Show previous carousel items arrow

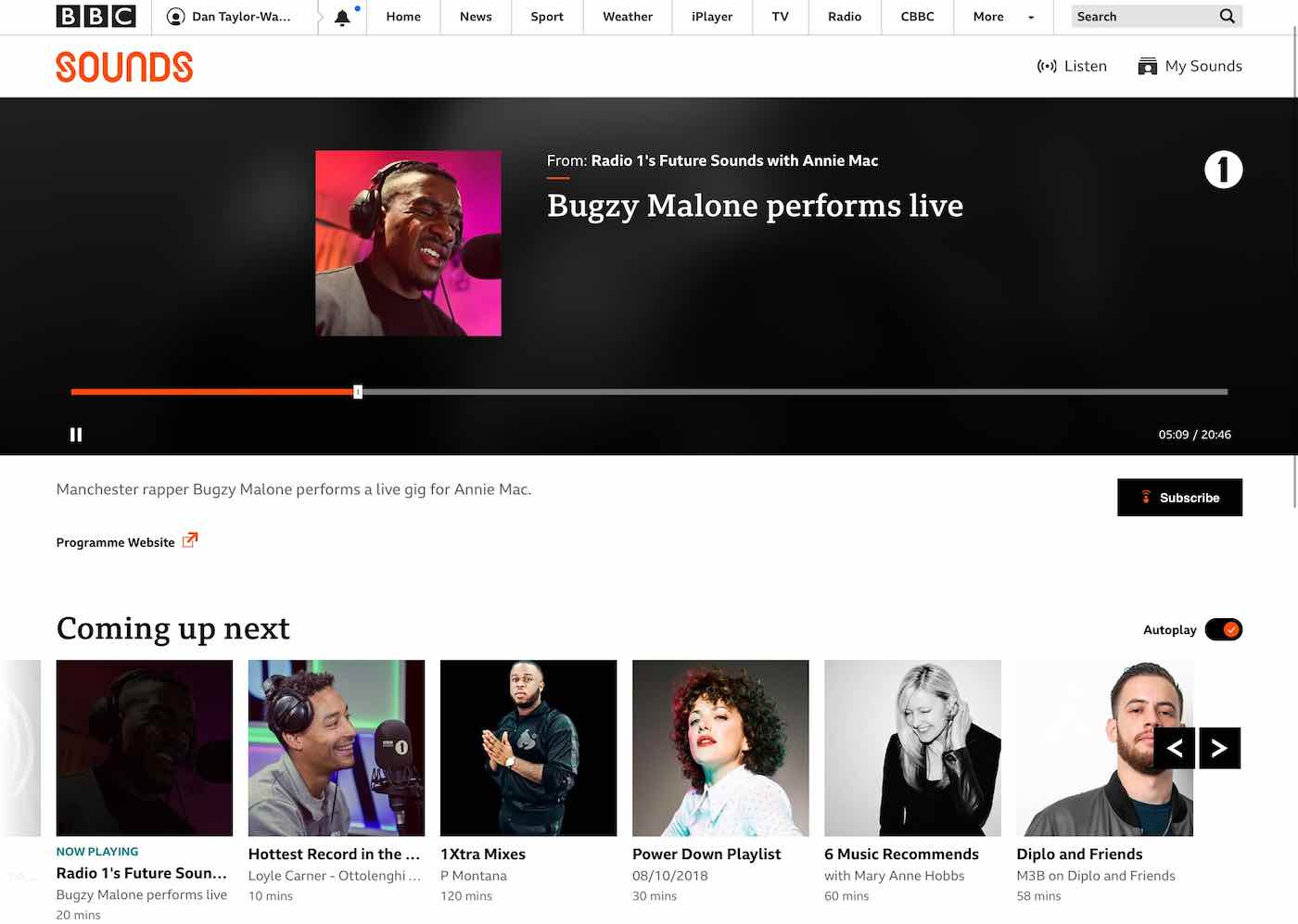pos(1174,748)
